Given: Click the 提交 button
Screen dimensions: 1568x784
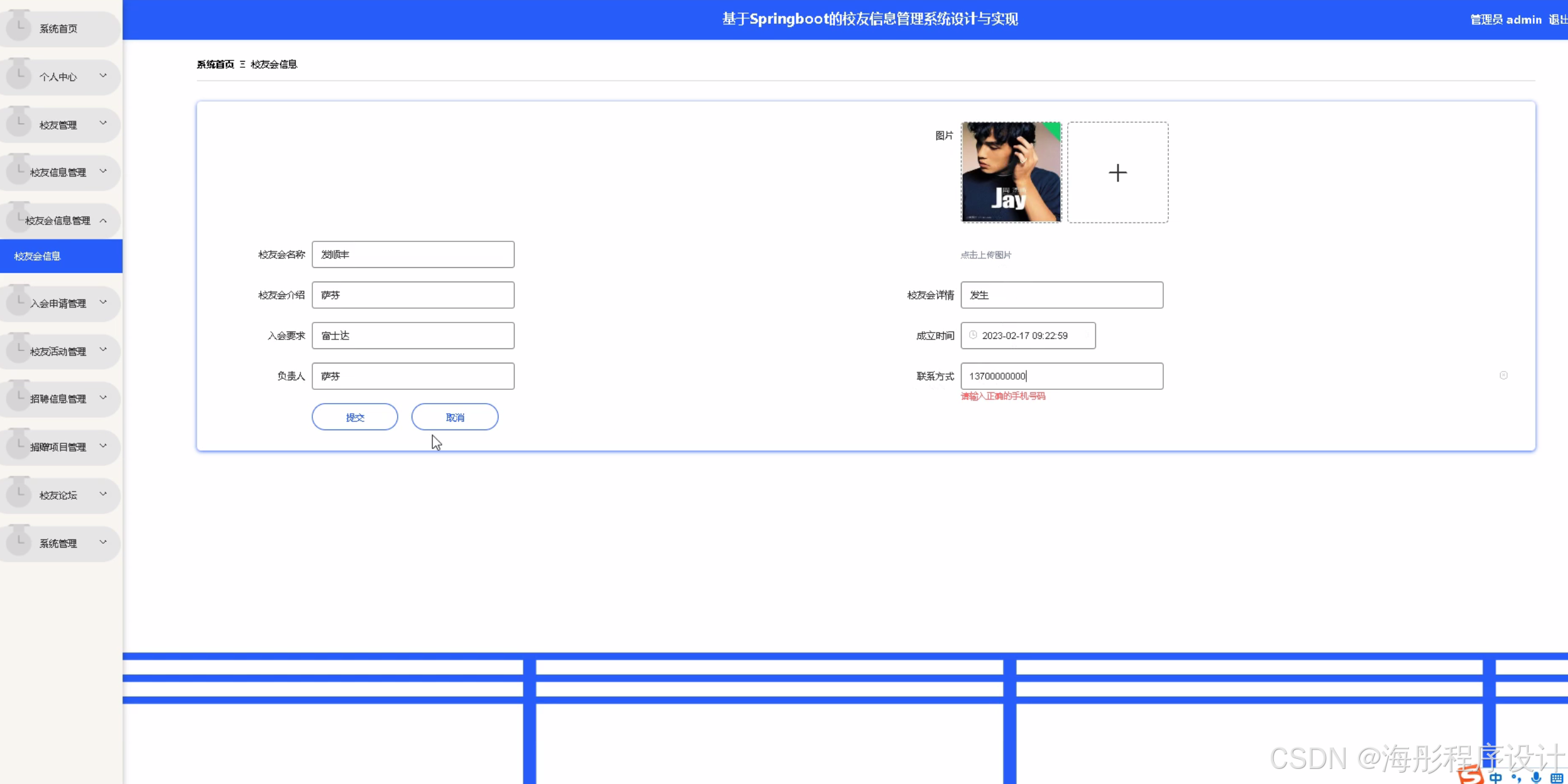Looking at the screenshot, I should click(354, 417).
